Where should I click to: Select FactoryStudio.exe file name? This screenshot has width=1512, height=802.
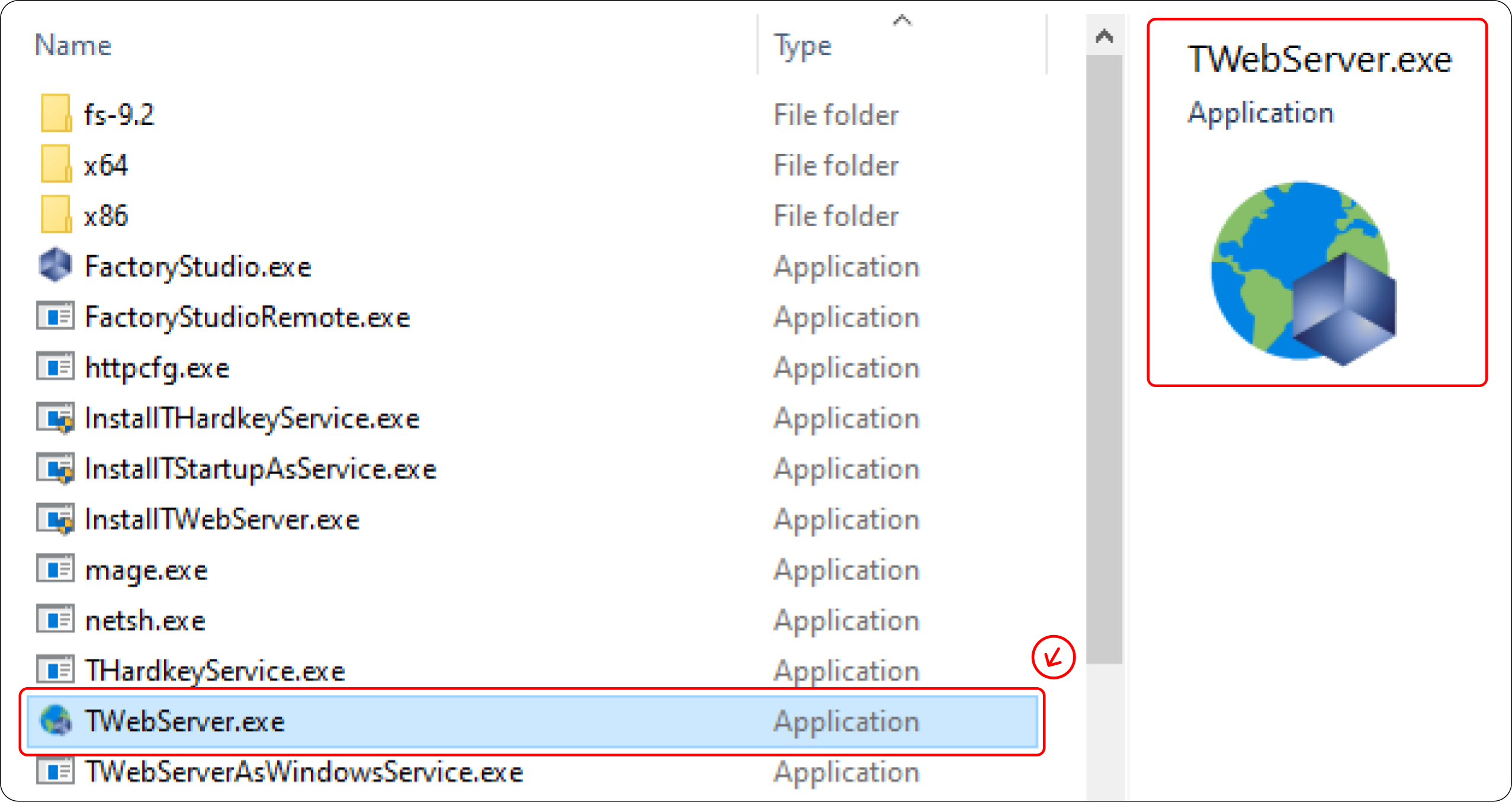[198, 267]
